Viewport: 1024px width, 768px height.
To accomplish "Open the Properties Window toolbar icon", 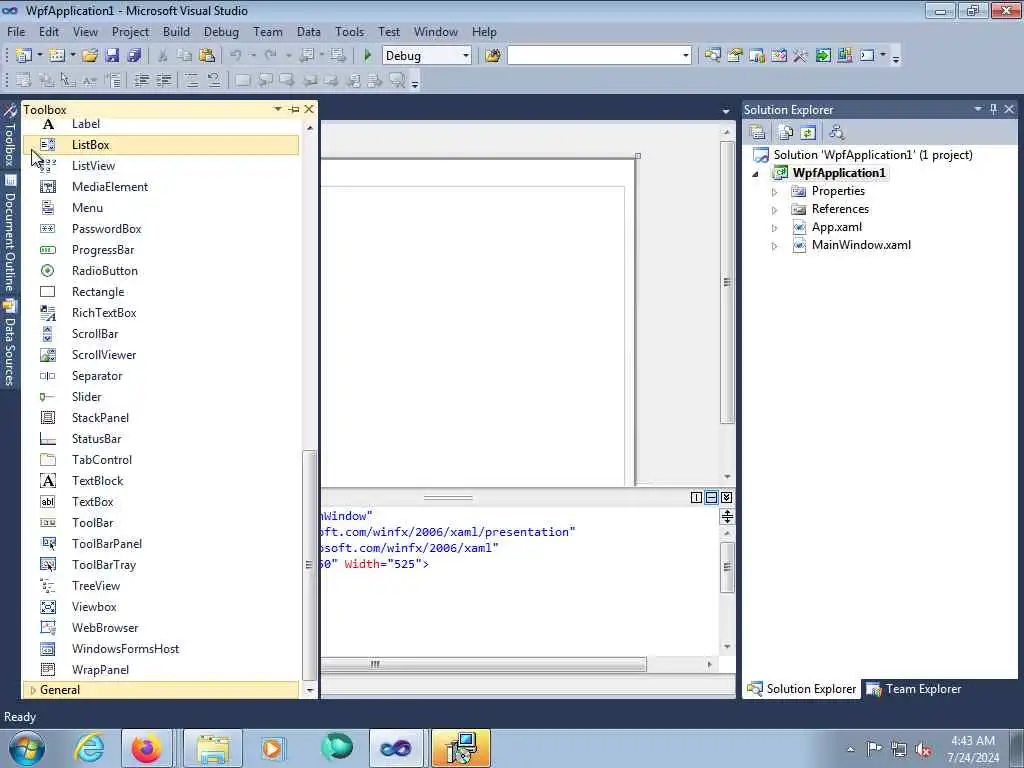I will [735, 56].
